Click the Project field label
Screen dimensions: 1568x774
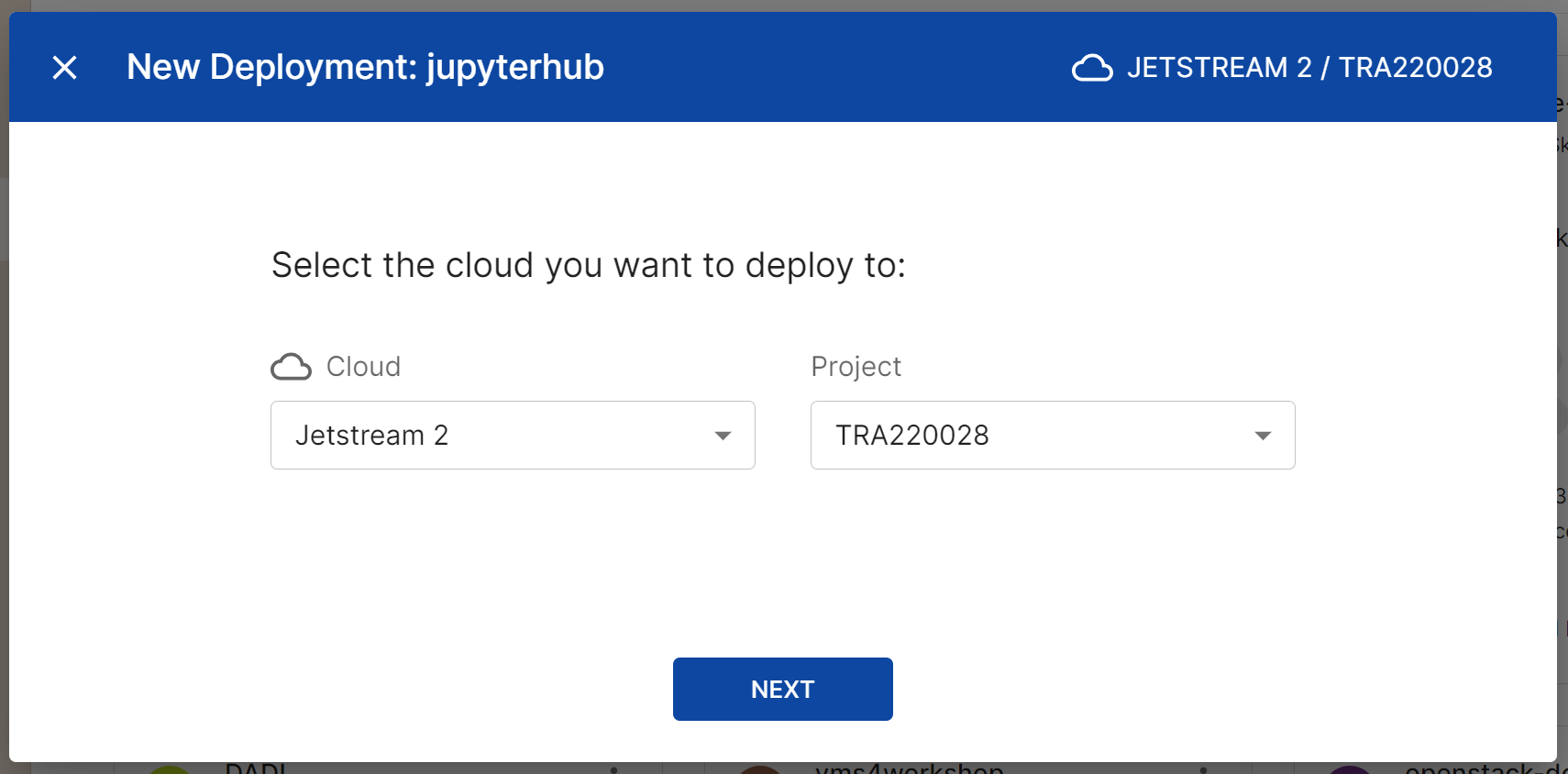[856, 367]
